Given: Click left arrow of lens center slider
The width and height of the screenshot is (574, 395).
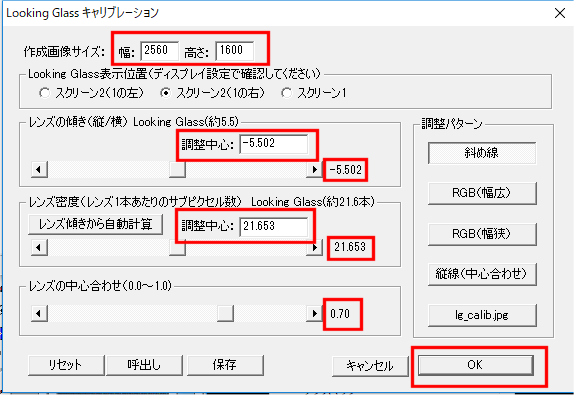Looking at the screenshot, I should point(40,313).
